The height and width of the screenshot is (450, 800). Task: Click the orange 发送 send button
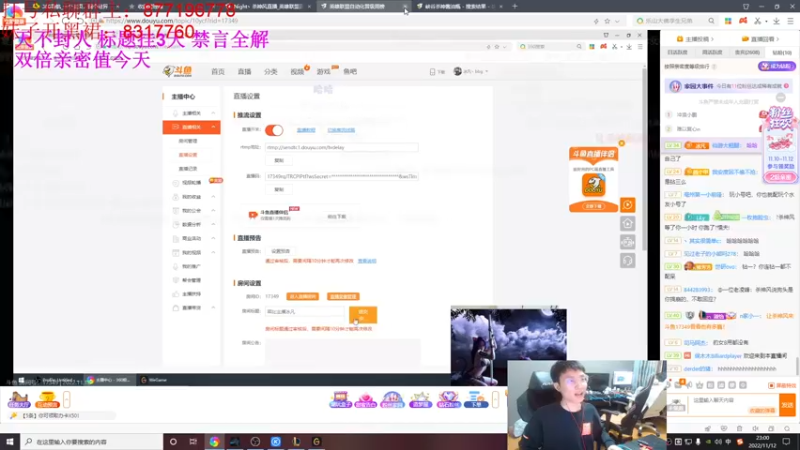[x=787, y=405]
